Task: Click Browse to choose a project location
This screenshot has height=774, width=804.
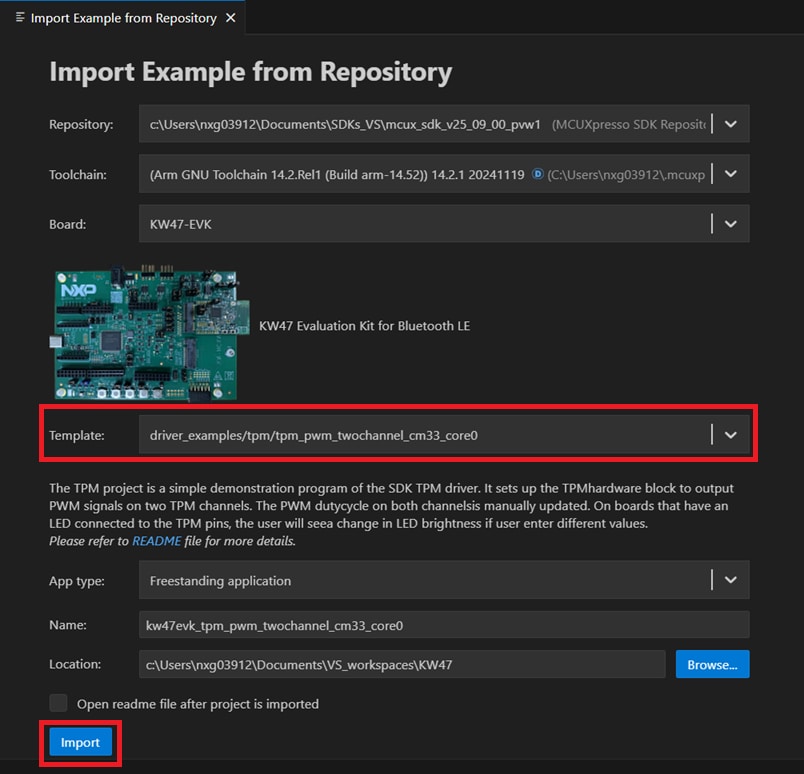Action: pyautogui.click(x=712, y=664)
